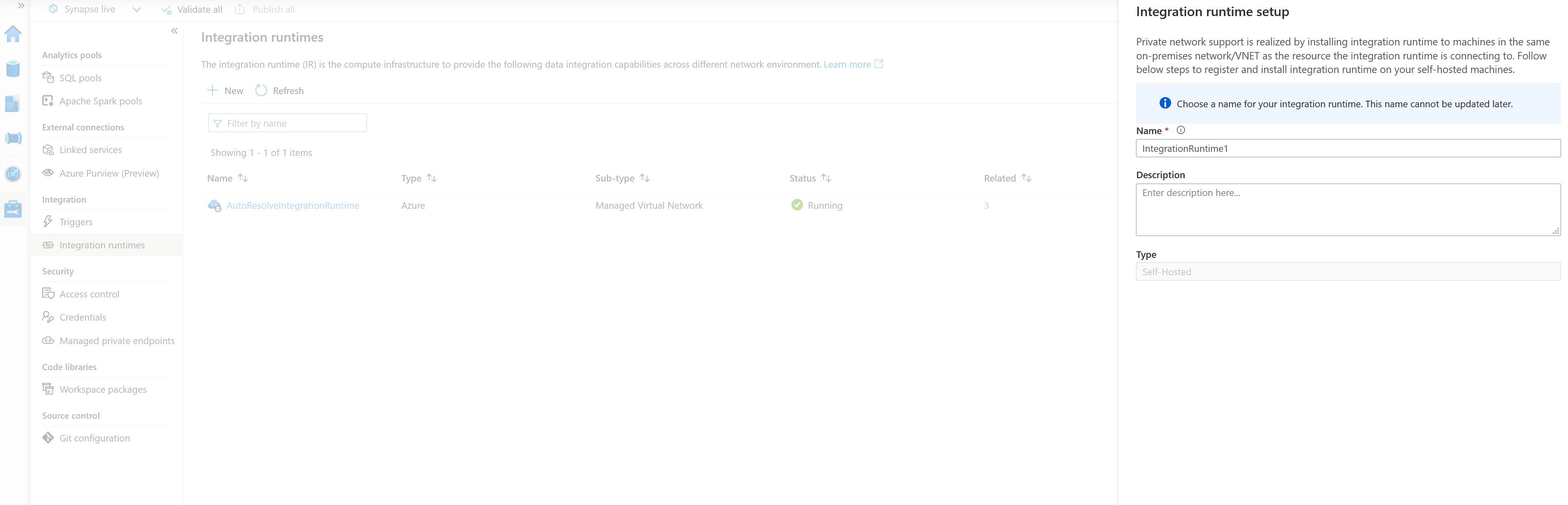
Task: Open the Linked services section
Action: coord(90,149)
